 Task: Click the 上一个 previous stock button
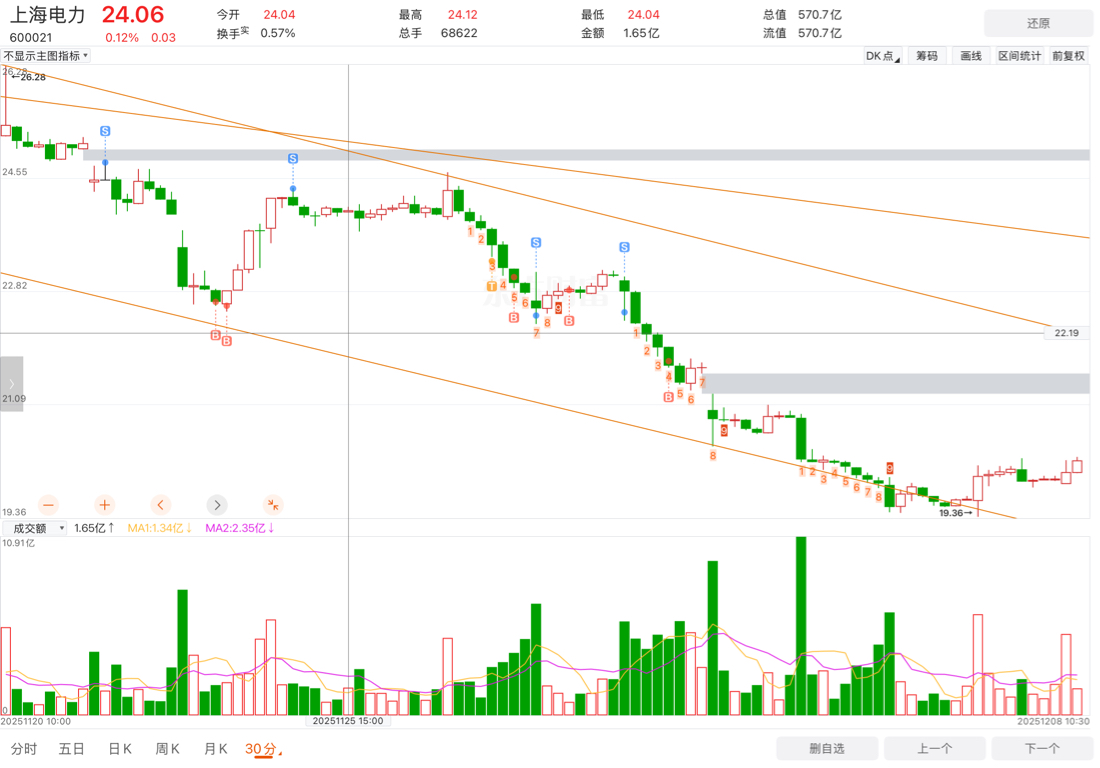934,748
